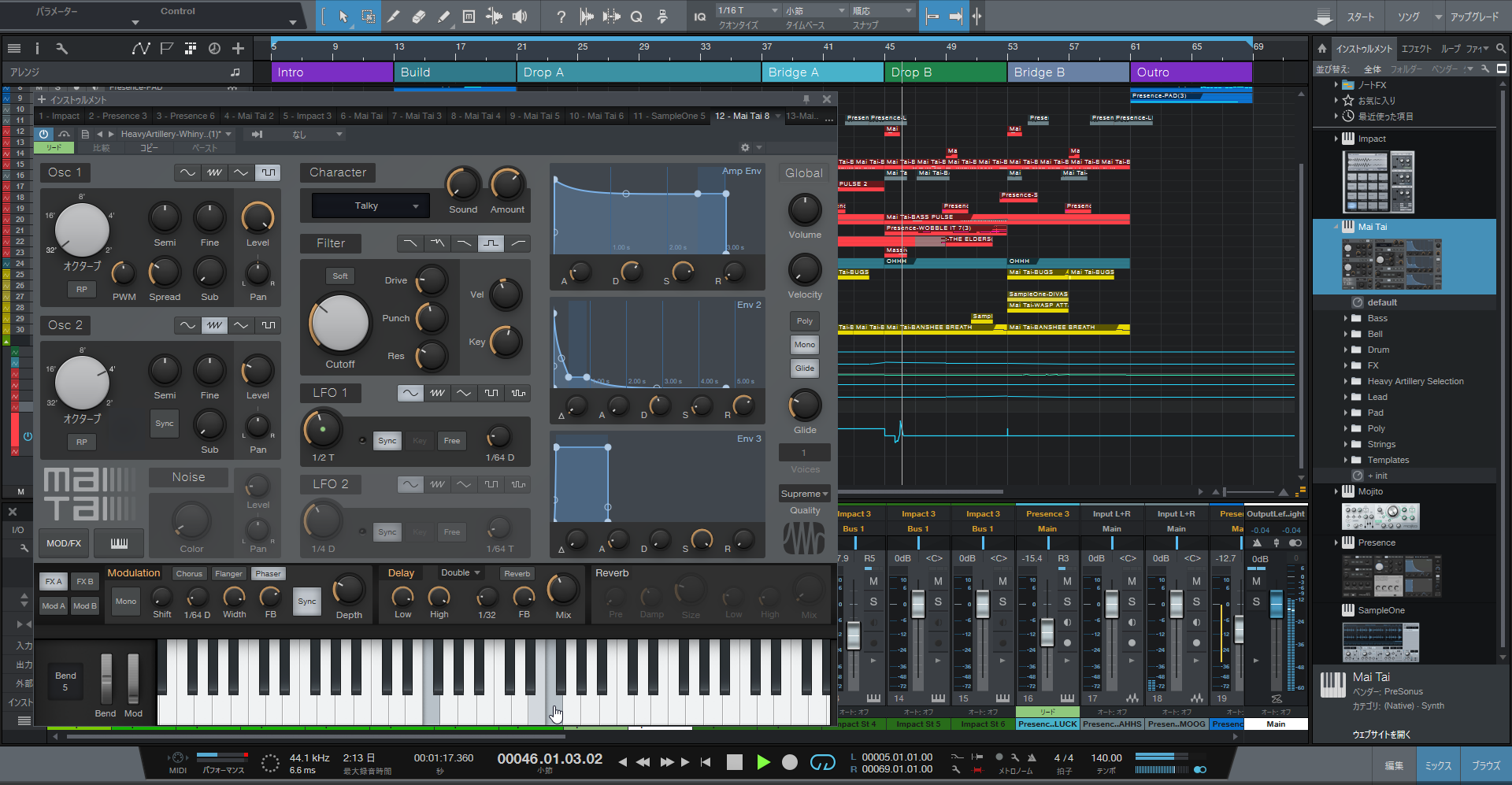Viewport: 1512px width, 785px height.
Task: Select the Mute tool
Action: click(x=469, y=17)
